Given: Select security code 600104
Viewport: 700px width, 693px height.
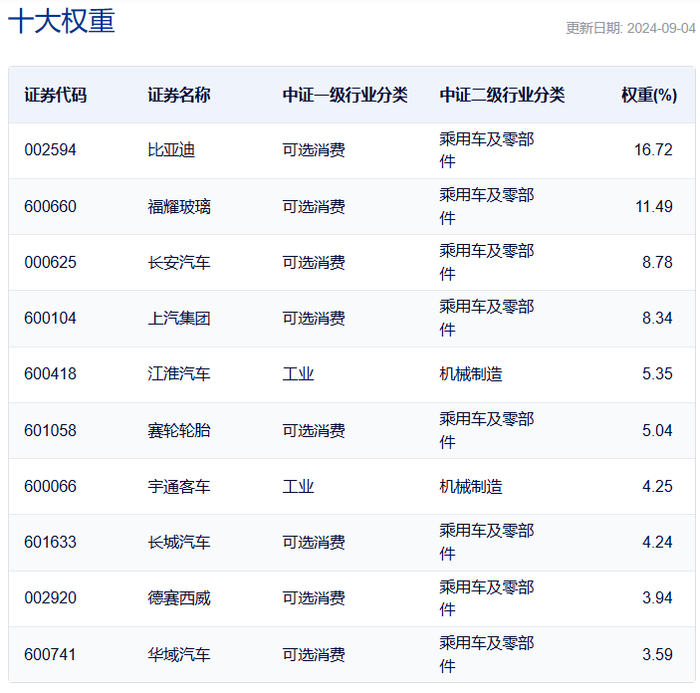Looking at the screenshot, I should (x=50, y=318).
